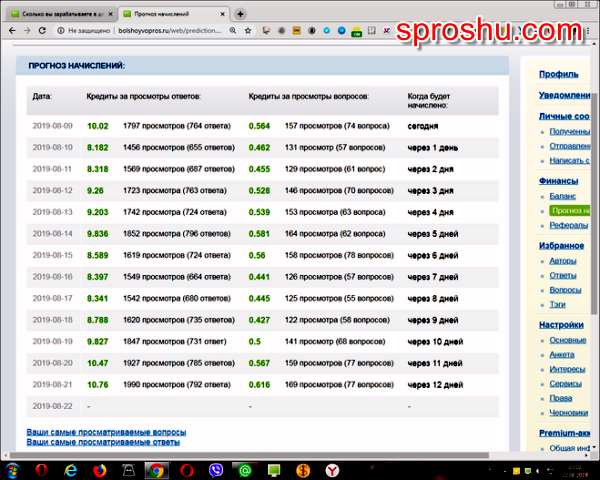
Task: Click the Chrome icon in the taskbar
Action: tap(155, 469)
